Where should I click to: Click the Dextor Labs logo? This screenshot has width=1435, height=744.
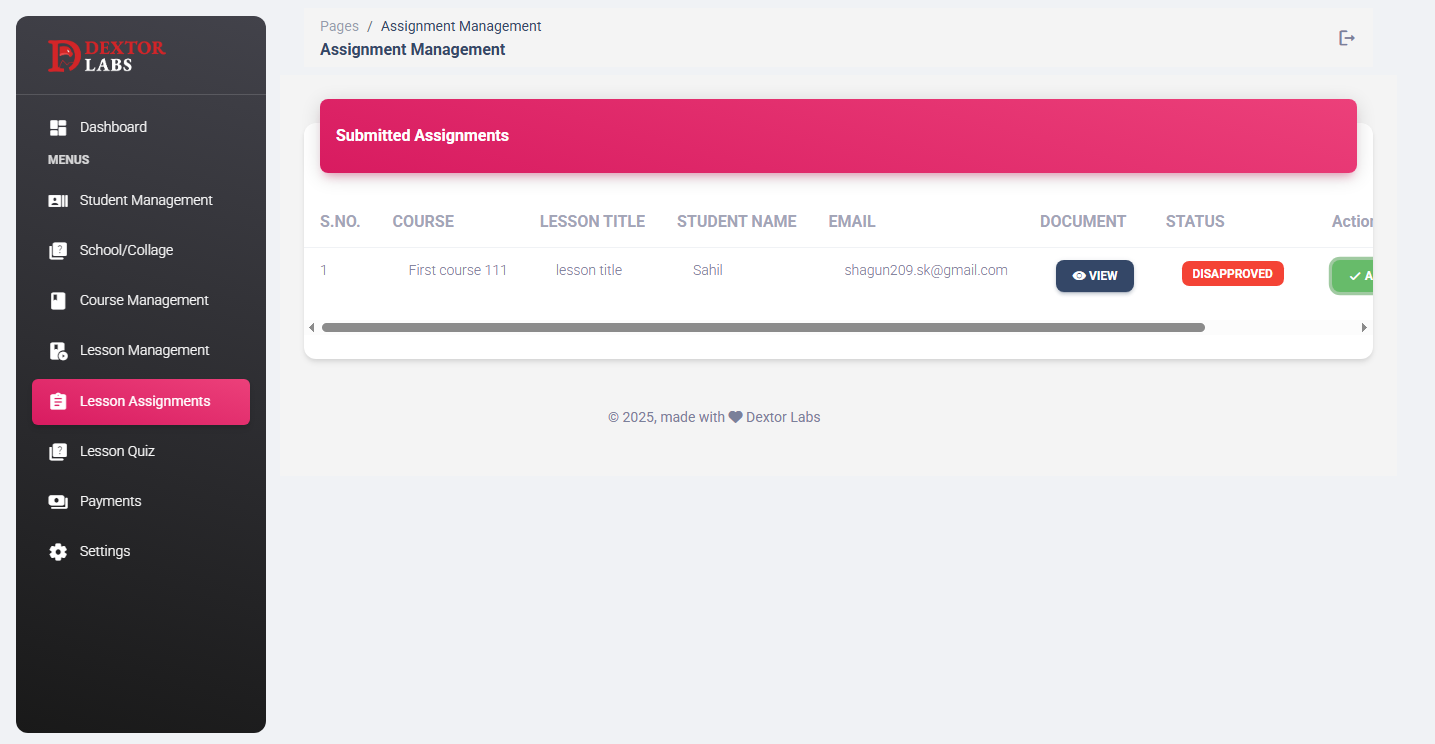(x=107, y=56)
